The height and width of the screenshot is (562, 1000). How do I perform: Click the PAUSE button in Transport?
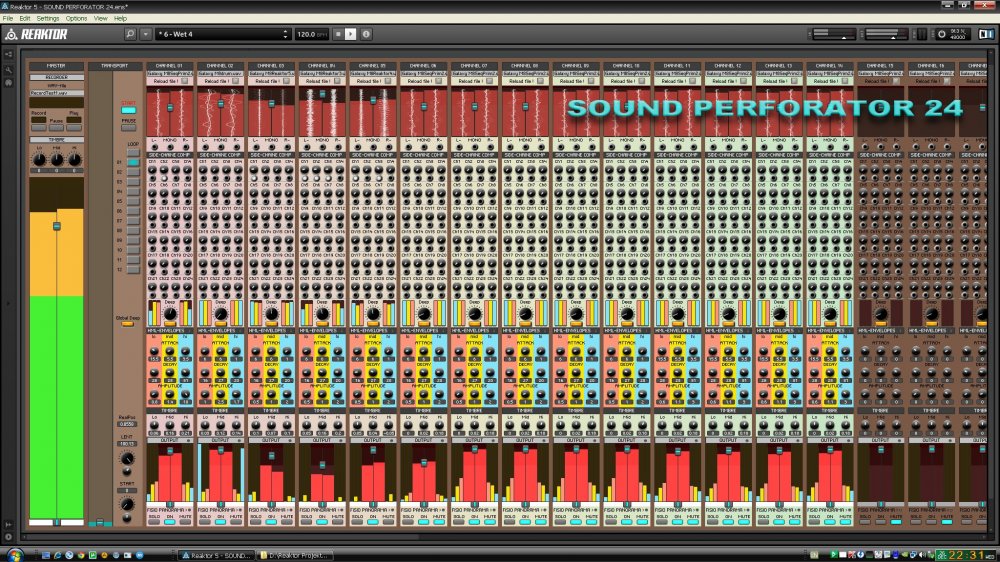point(128,128)
